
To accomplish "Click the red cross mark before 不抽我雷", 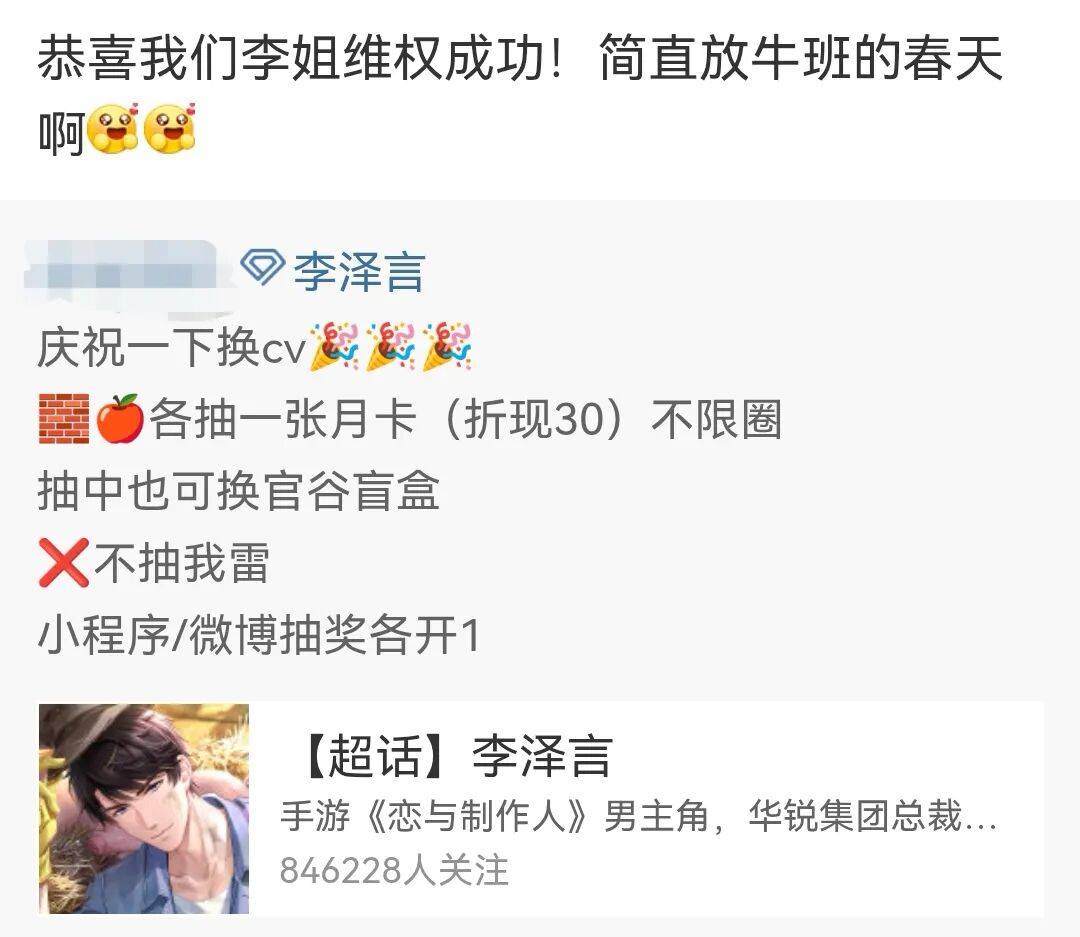I will pos(64,563).
